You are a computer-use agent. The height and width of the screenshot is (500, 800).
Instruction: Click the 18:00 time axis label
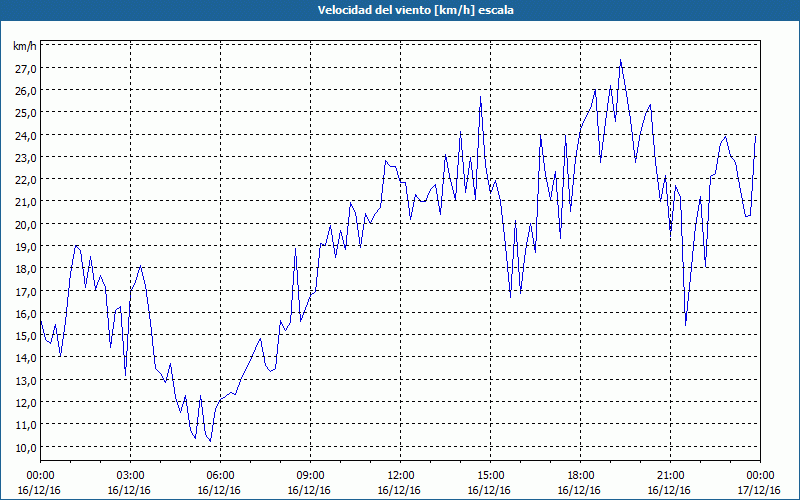tap(580, 476)
